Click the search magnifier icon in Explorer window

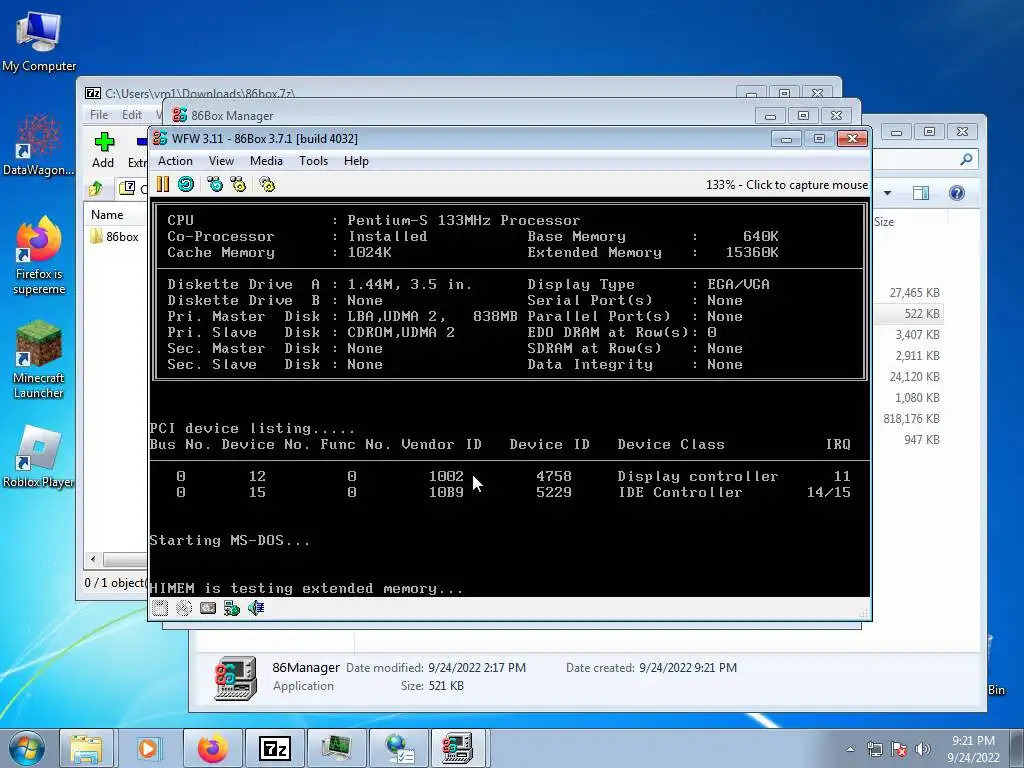966,159
